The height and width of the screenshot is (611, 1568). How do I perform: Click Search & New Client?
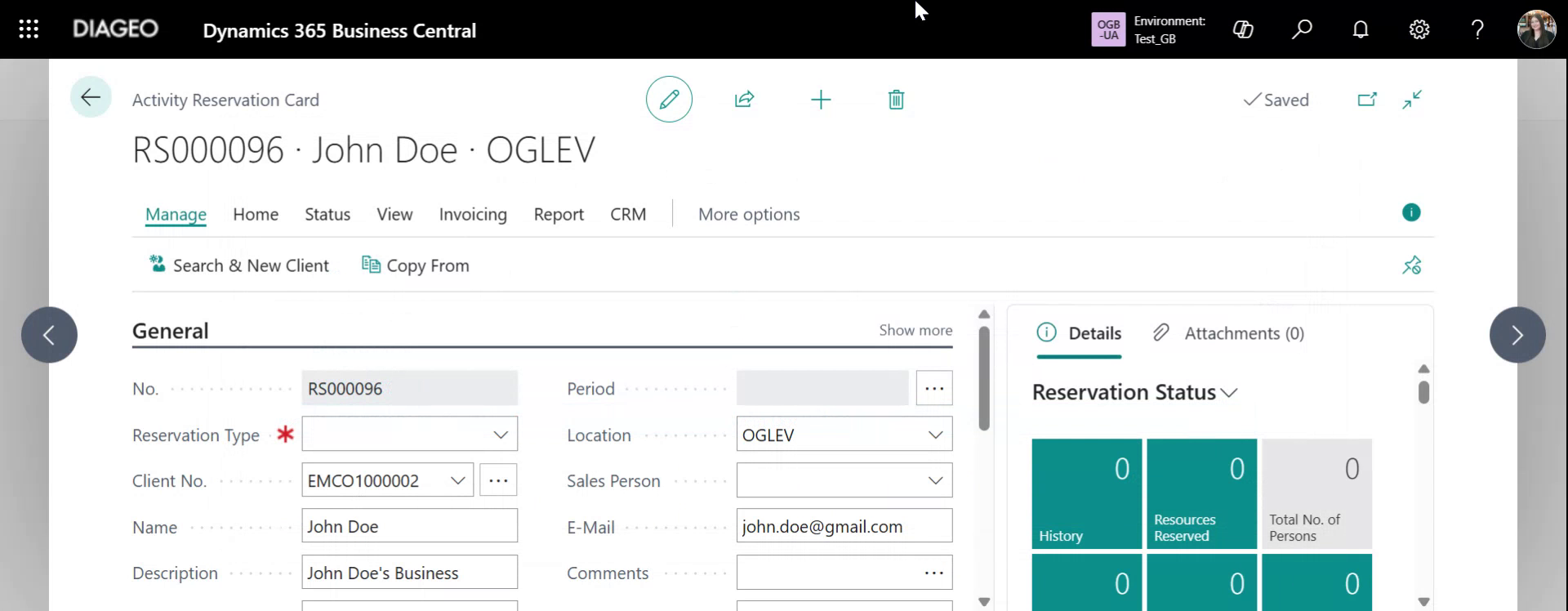tap(238, 265)
